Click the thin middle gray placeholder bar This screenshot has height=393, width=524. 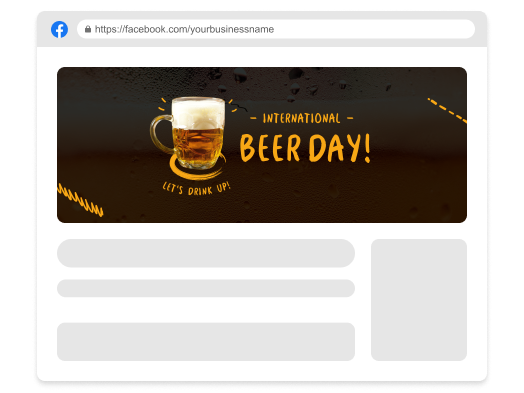tap(206, 288)
